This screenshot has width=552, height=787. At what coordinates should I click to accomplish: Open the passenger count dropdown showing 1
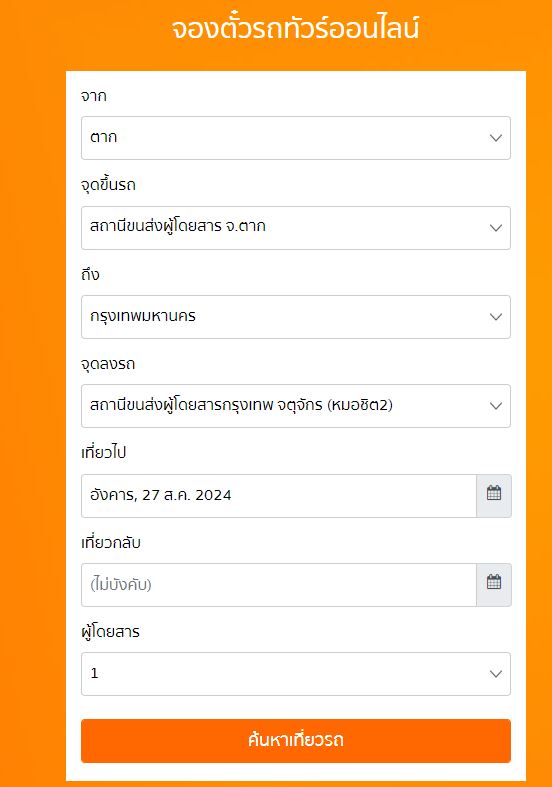point(296,674)
